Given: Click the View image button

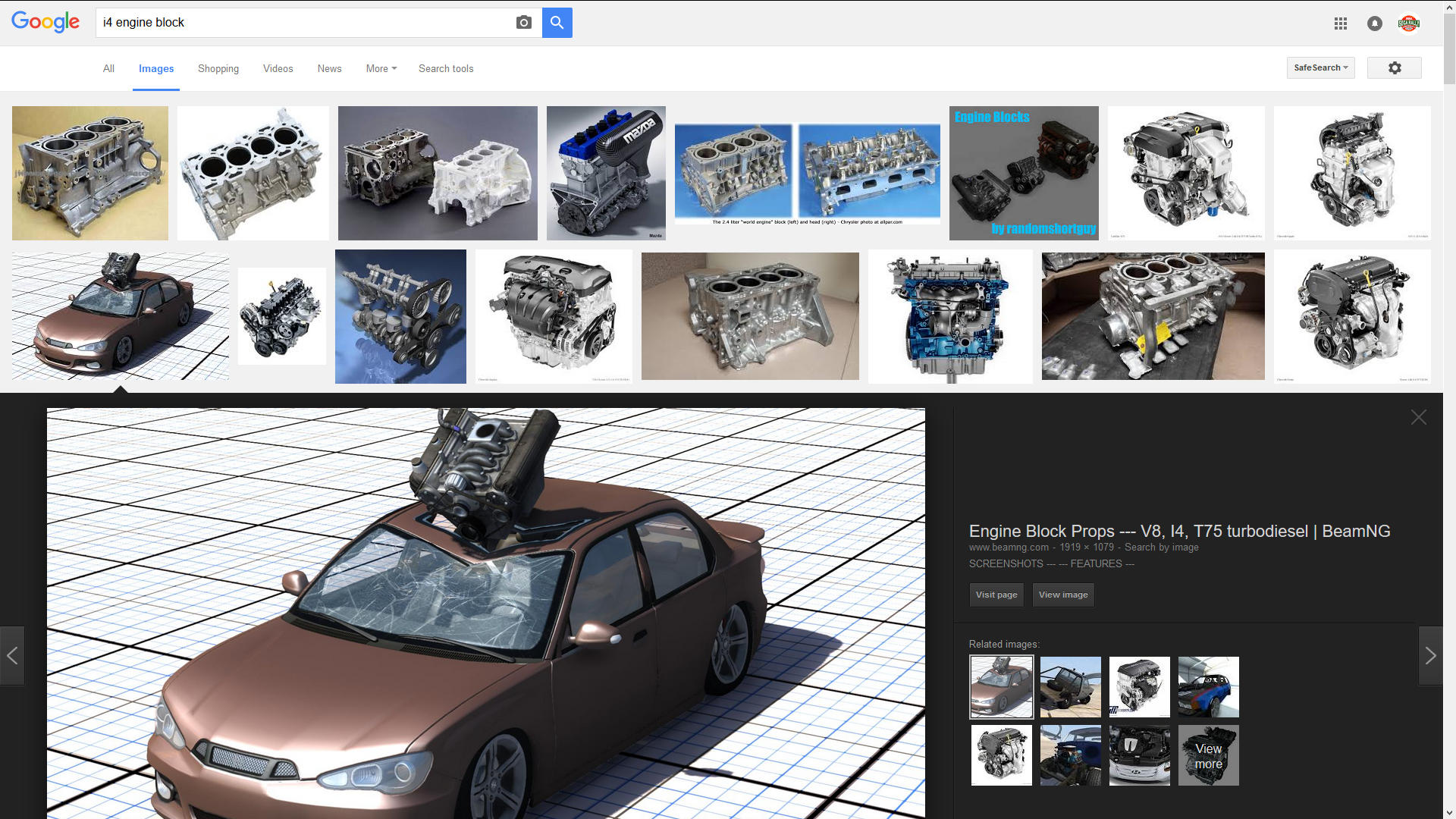Looking at the screenshot, I should (x=1063, y=595).
